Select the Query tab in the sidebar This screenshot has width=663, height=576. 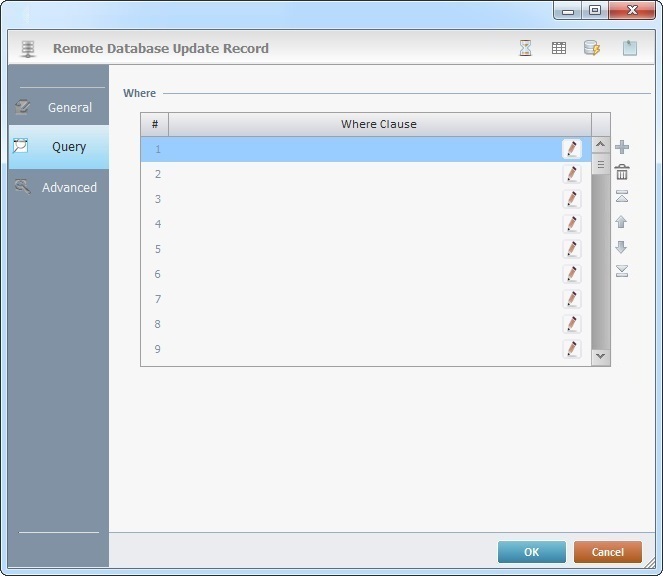58,147
